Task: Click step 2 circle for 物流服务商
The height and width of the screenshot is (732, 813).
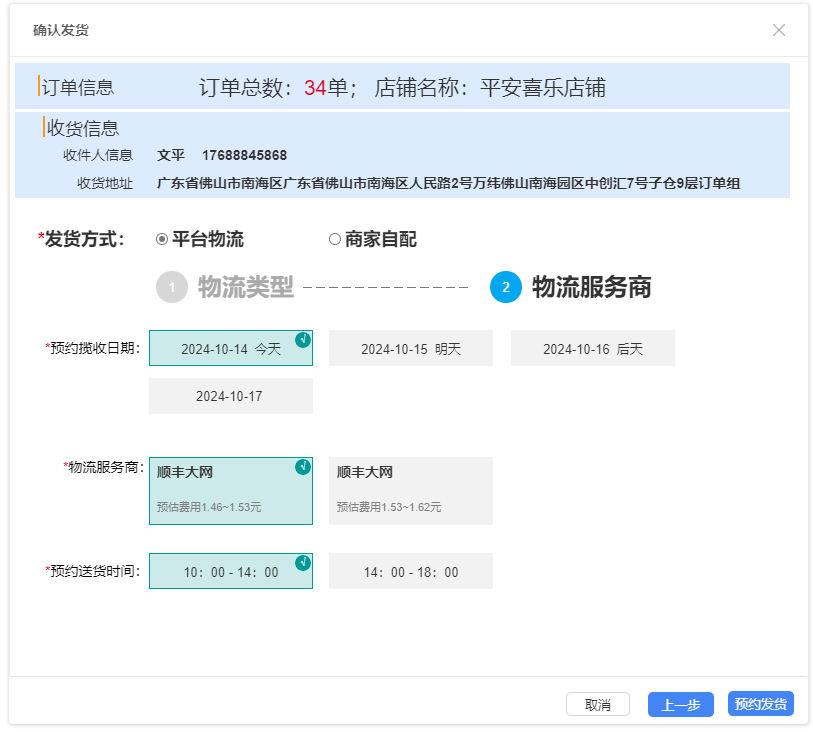Action: pos(506,288)
